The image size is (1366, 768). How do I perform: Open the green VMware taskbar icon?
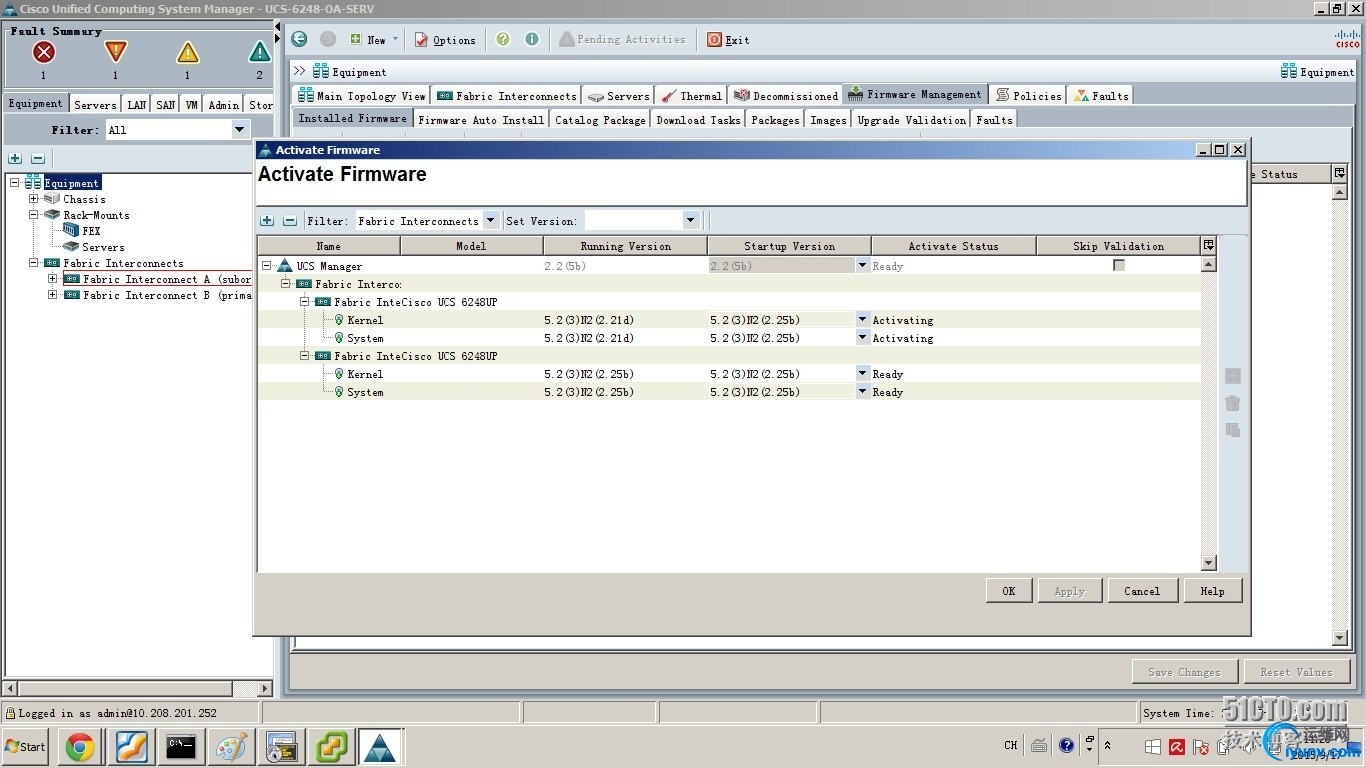pyautogui.click(x=331, y=746)
